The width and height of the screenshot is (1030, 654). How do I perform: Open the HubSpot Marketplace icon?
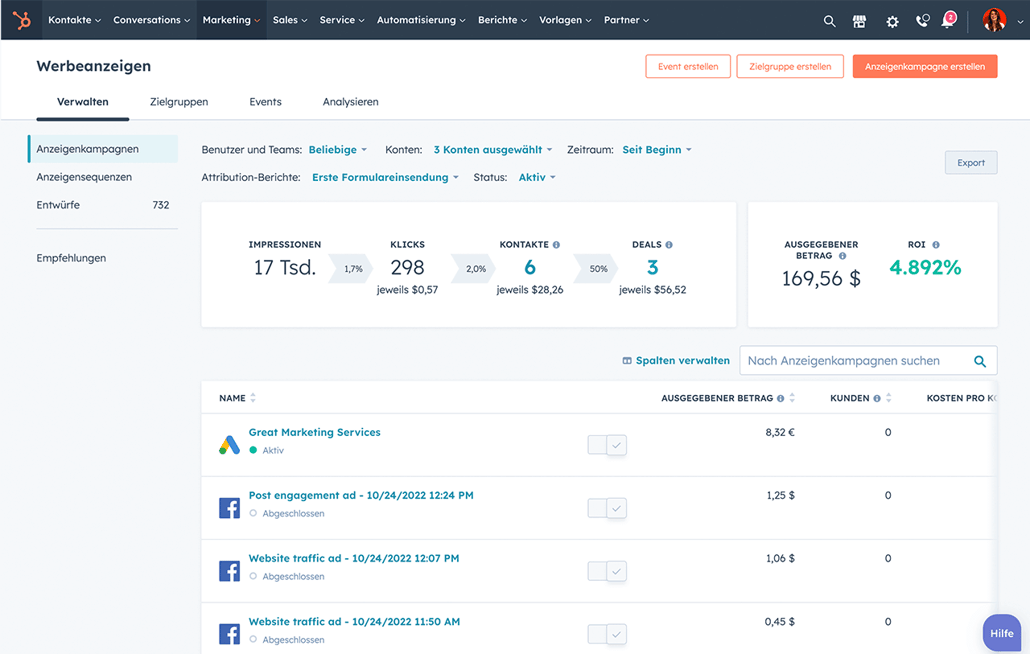point(859,20)
